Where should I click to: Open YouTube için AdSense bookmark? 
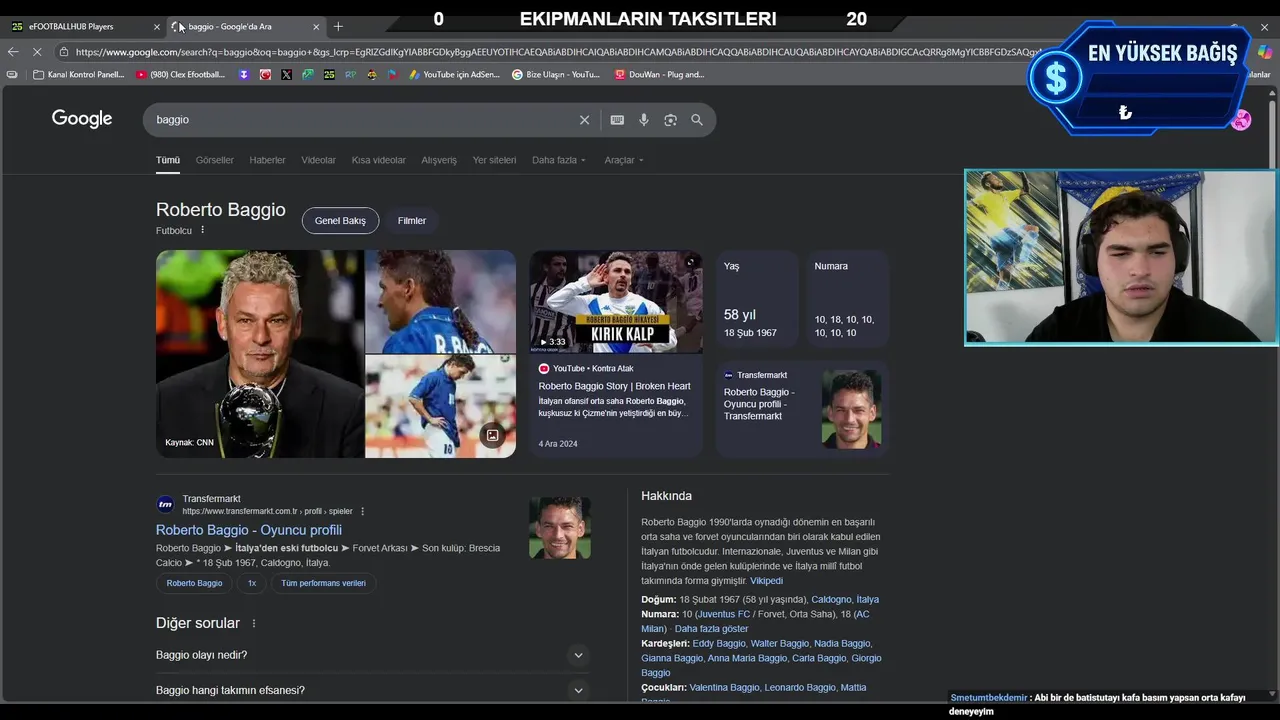(455, 74)
